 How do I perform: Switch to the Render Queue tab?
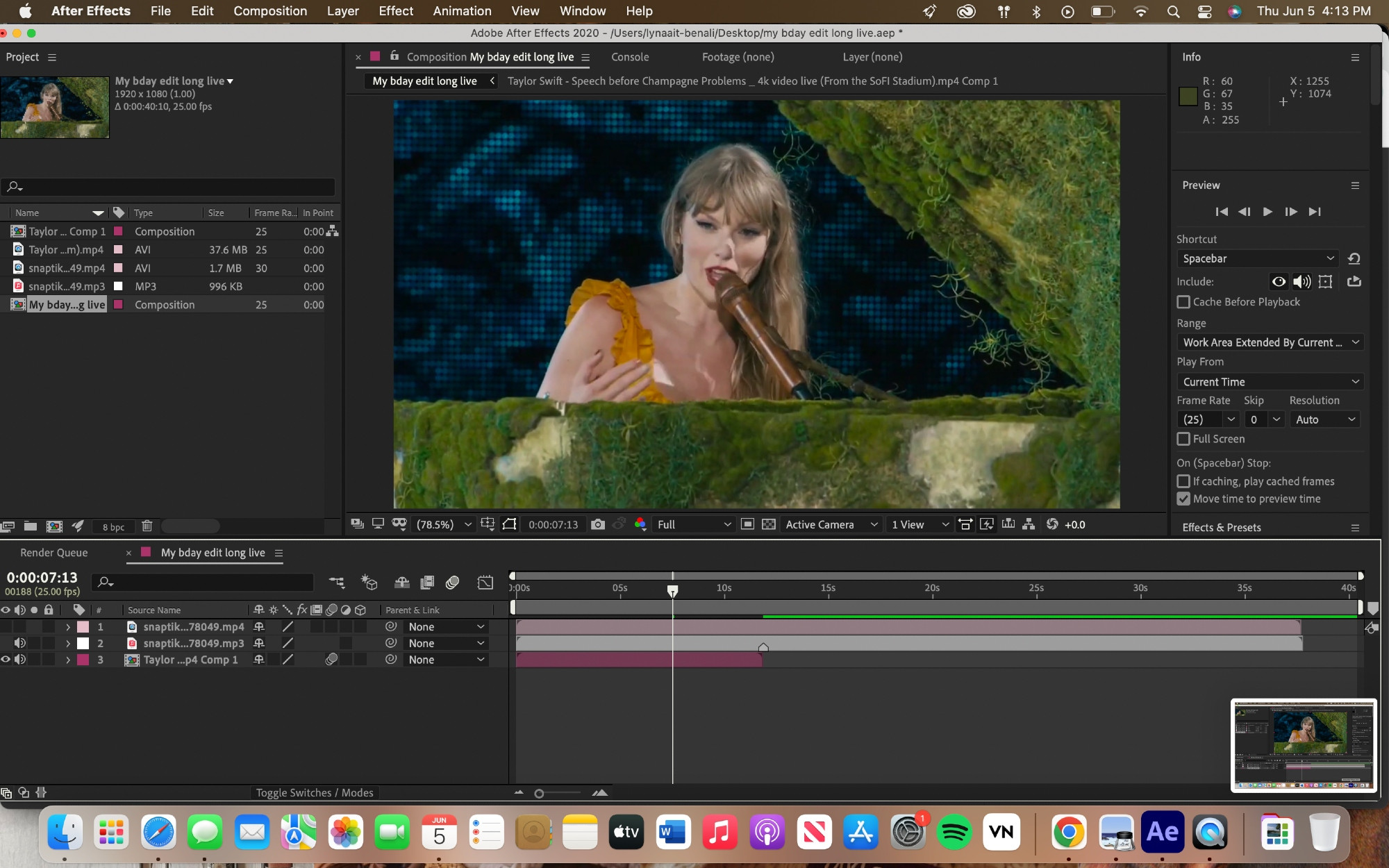click(54, 553)
